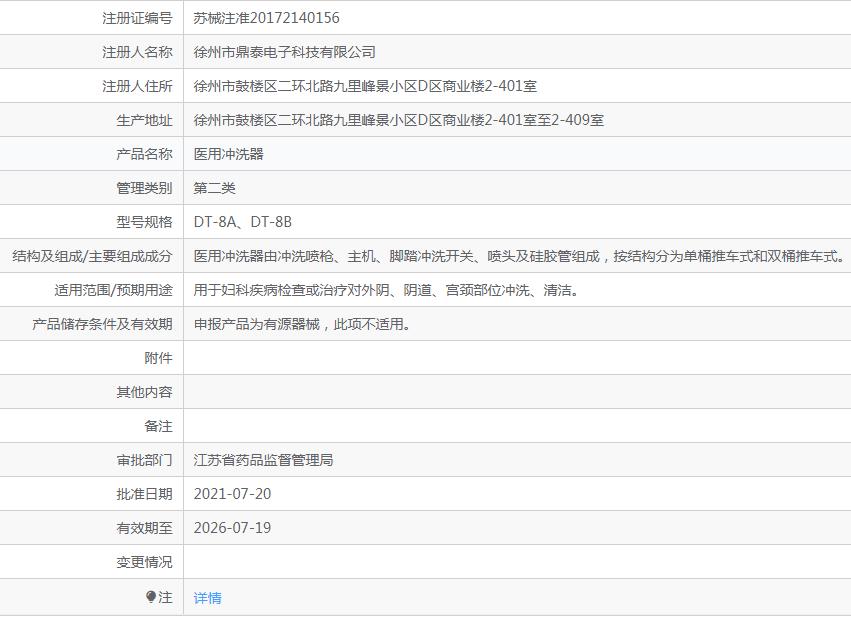851x619 pixels.
Task: Select production address ending 2-409室
Action: pos(398,120)
